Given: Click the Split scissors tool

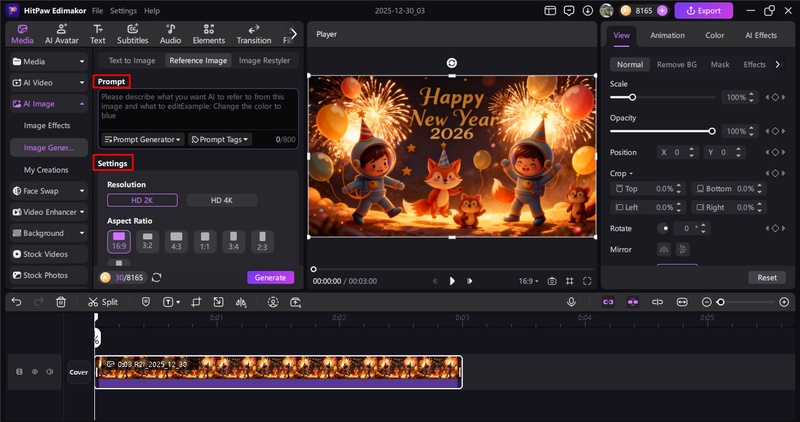Looking at the screenshot, I should [x=103, y=301].
